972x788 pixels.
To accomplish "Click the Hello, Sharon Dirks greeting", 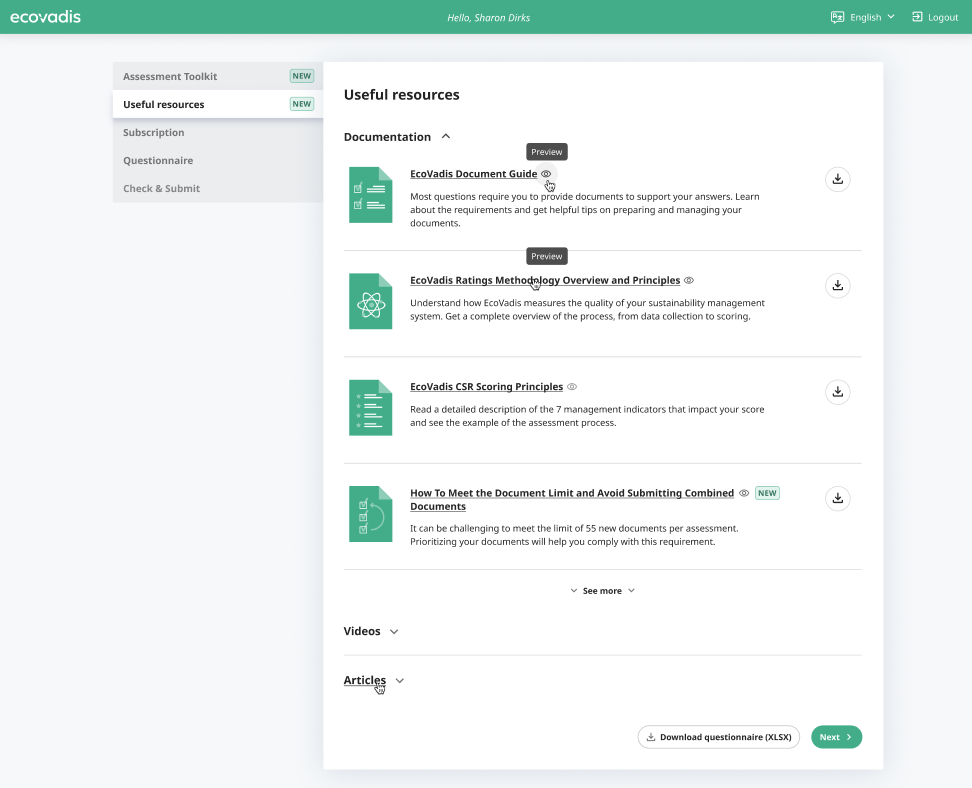I will (x=488, y=17).
